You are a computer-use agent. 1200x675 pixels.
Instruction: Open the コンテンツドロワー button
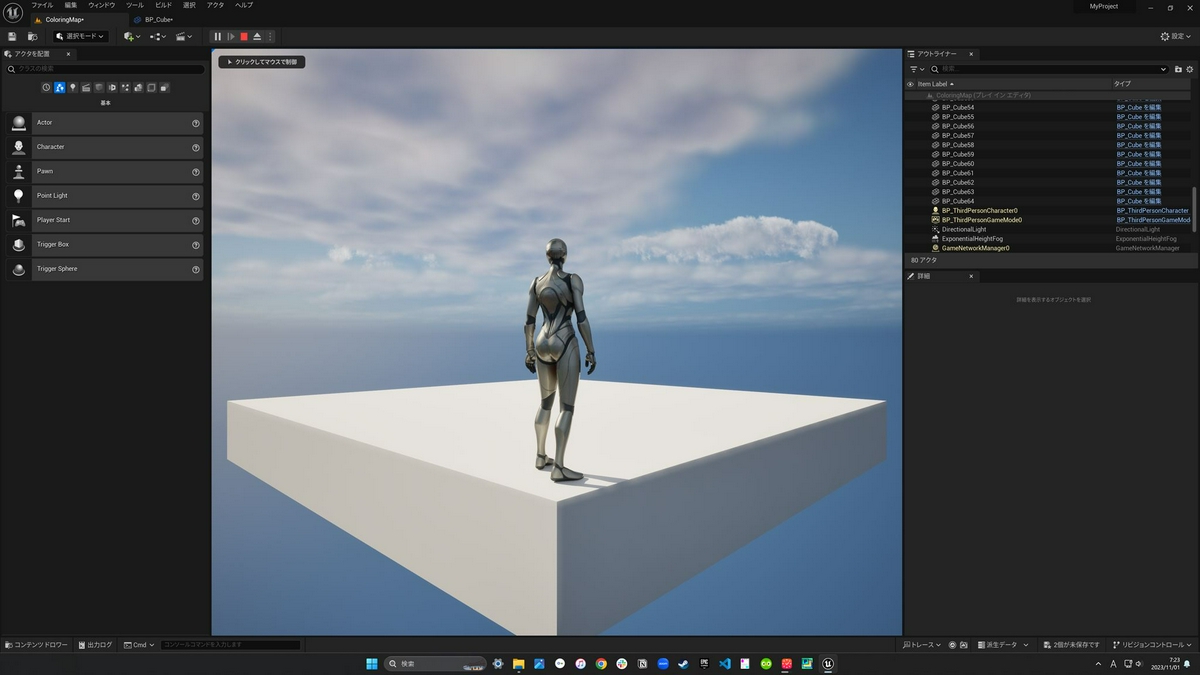click(x=37, y=645)
